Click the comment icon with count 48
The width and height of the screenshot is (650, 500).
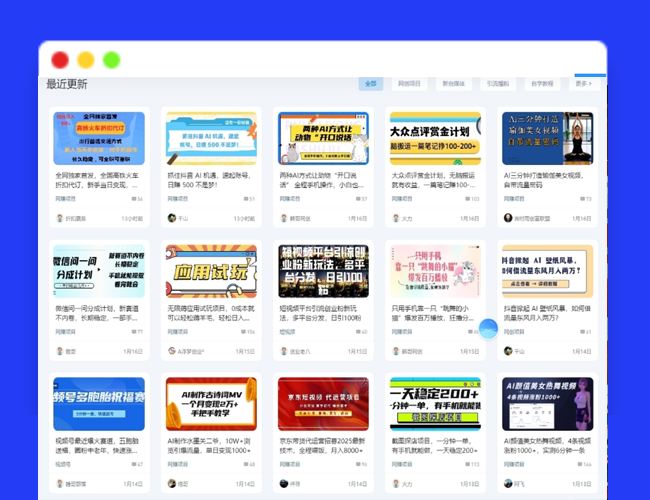[x=246, y=464]
